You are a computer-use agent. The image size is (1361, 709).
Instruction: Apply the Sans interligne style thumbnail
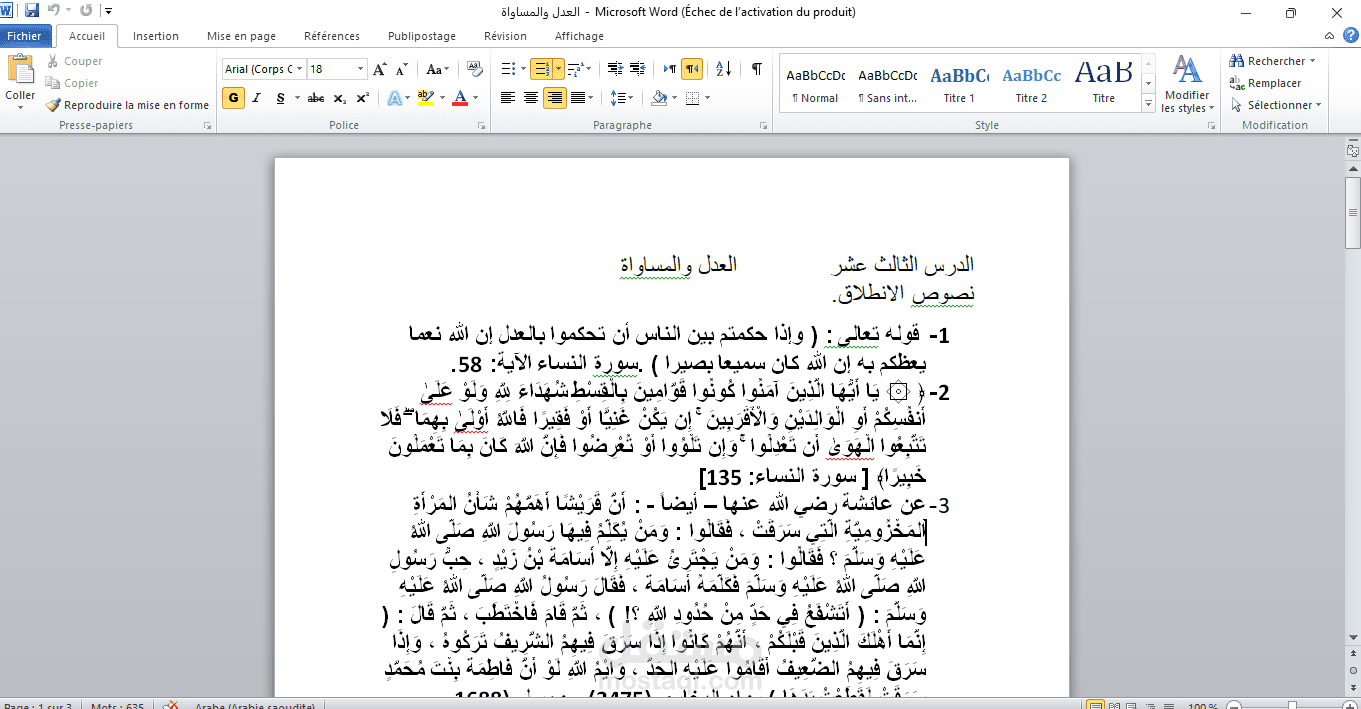(887, 83)
